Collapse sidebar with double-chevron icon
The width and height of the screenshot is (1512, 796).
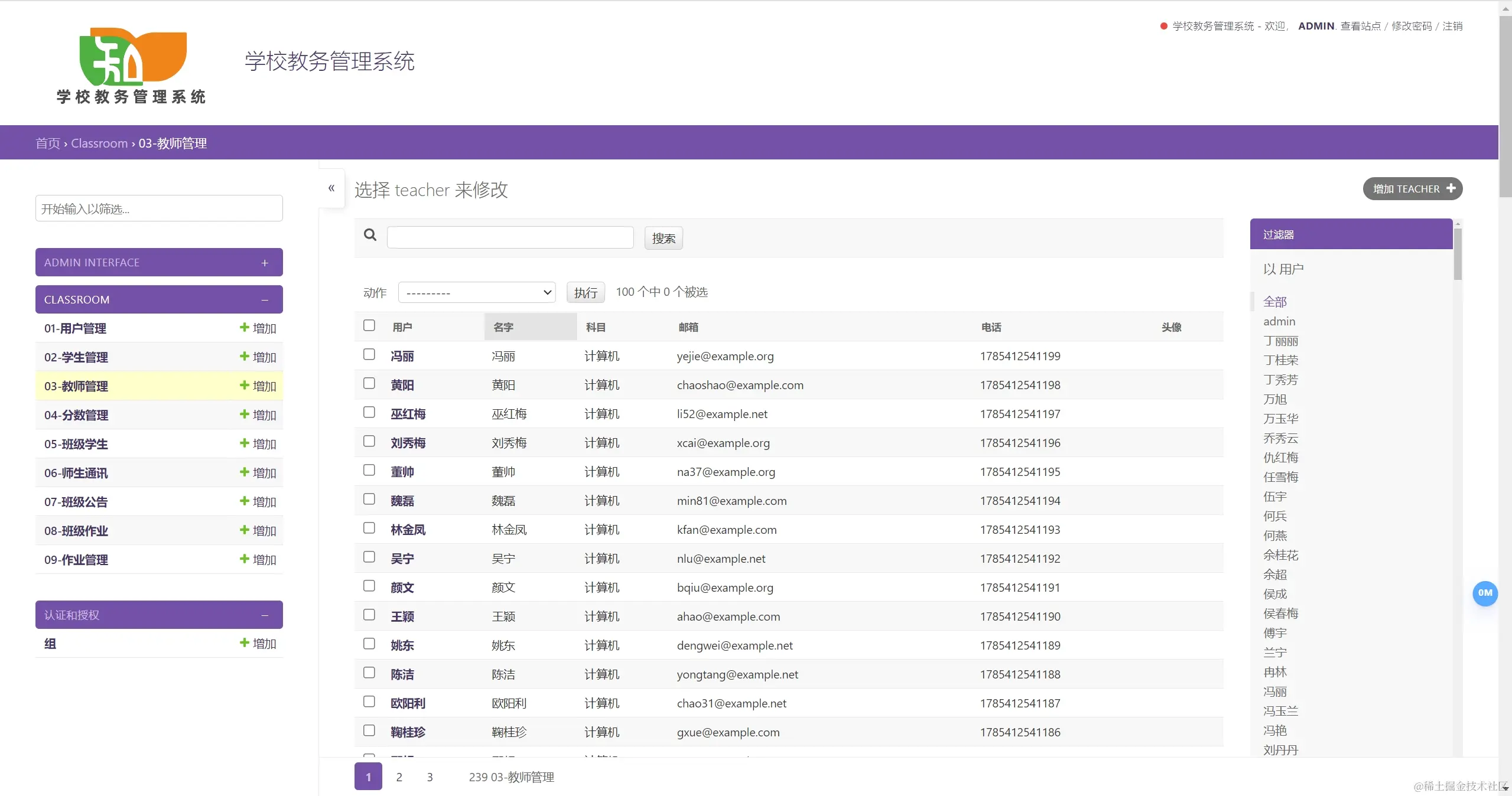tap(331, 188)
